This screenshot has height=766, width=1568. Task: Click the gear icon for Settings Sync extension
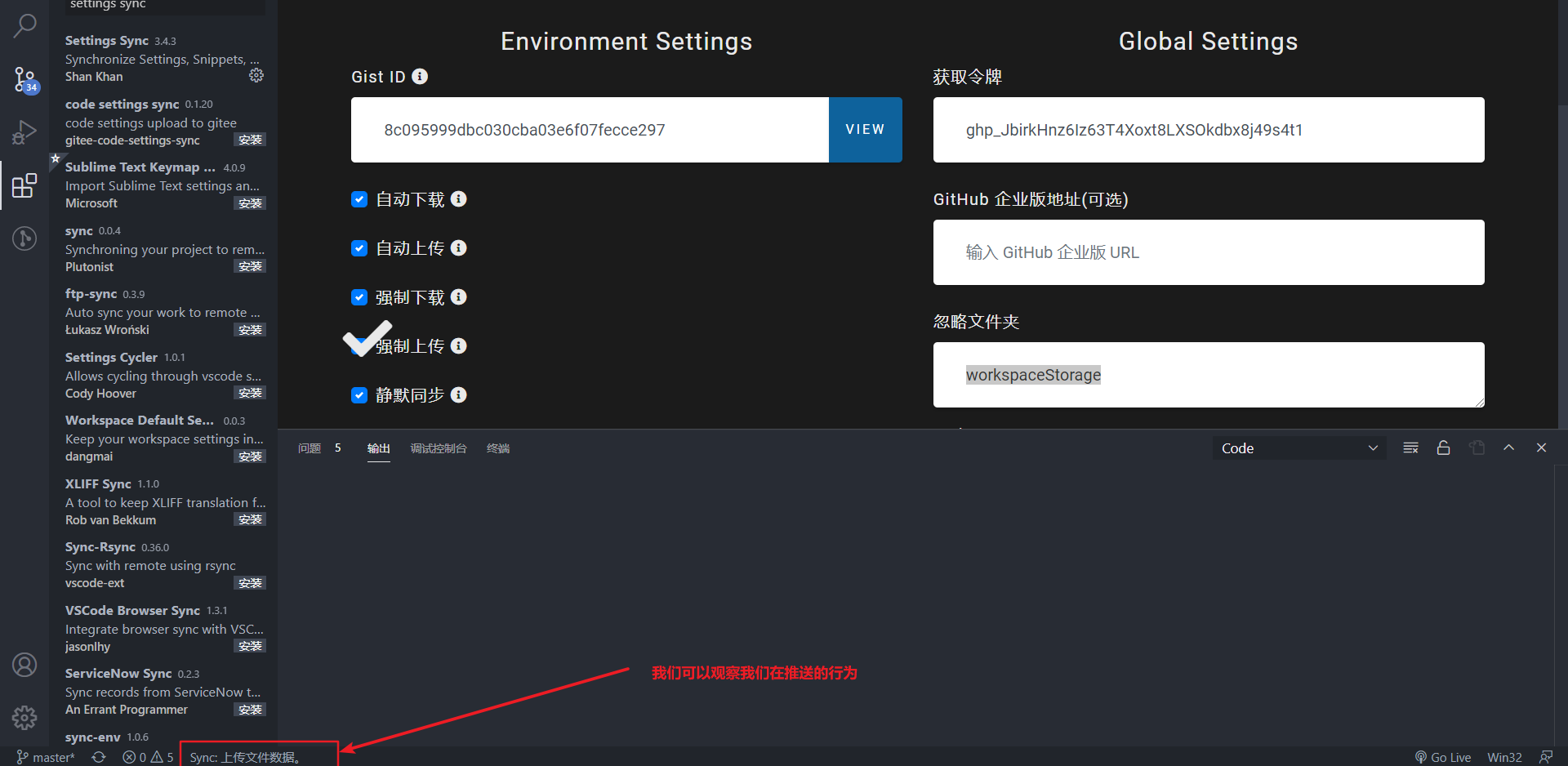click(256, 76)
